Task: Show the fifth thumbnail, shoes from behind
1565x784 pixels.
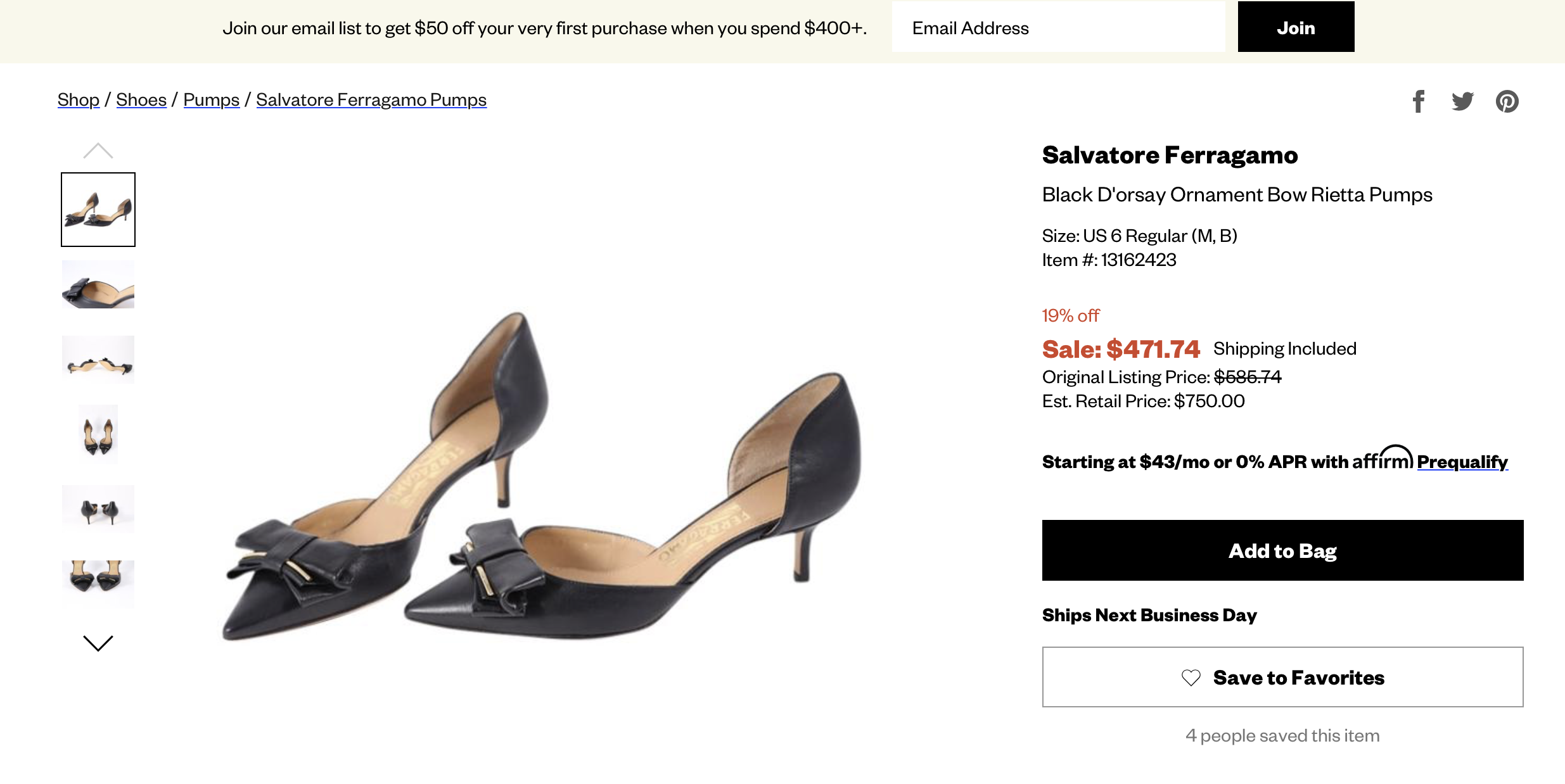Action: pyautogui.click(x=98, y=509)
